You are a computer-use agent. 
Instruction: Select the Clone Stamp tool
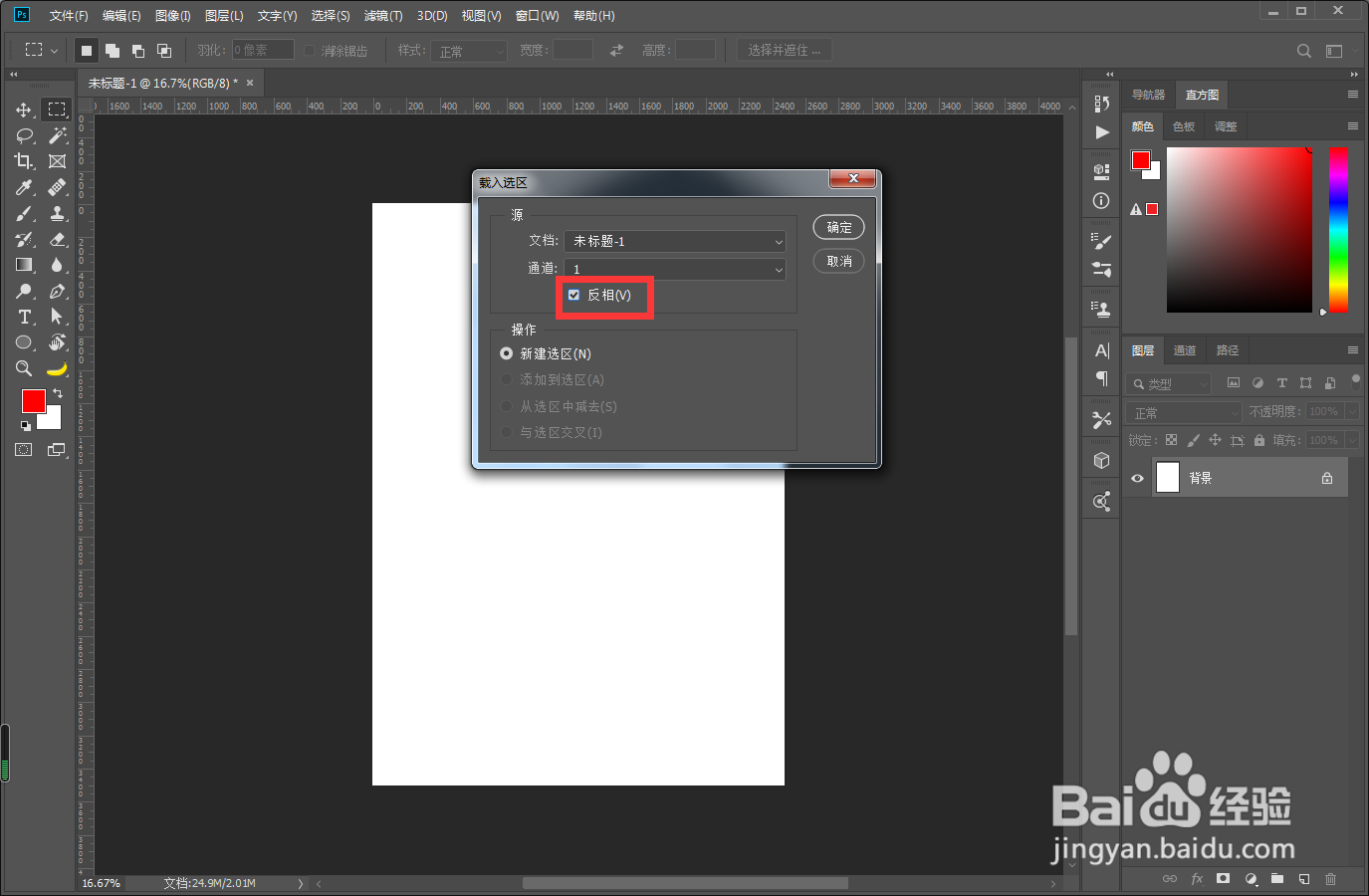click(x=57, y=213)
